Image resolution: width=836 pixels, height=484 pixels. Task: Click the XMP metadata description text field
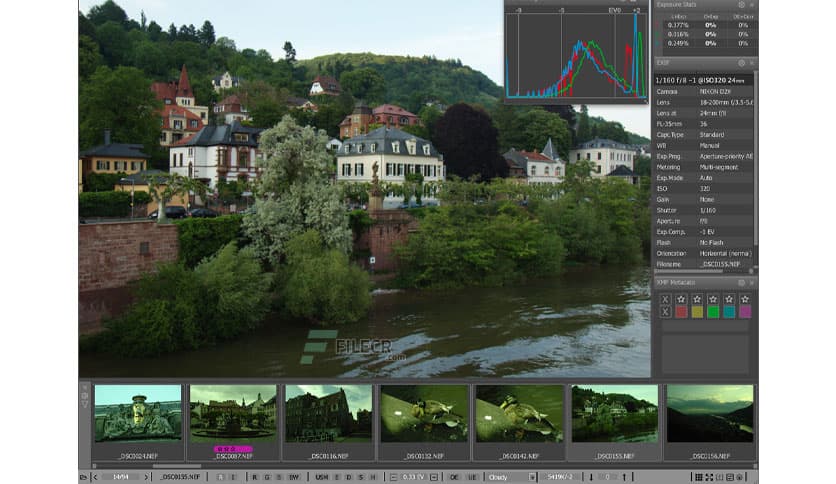(705, 354)
